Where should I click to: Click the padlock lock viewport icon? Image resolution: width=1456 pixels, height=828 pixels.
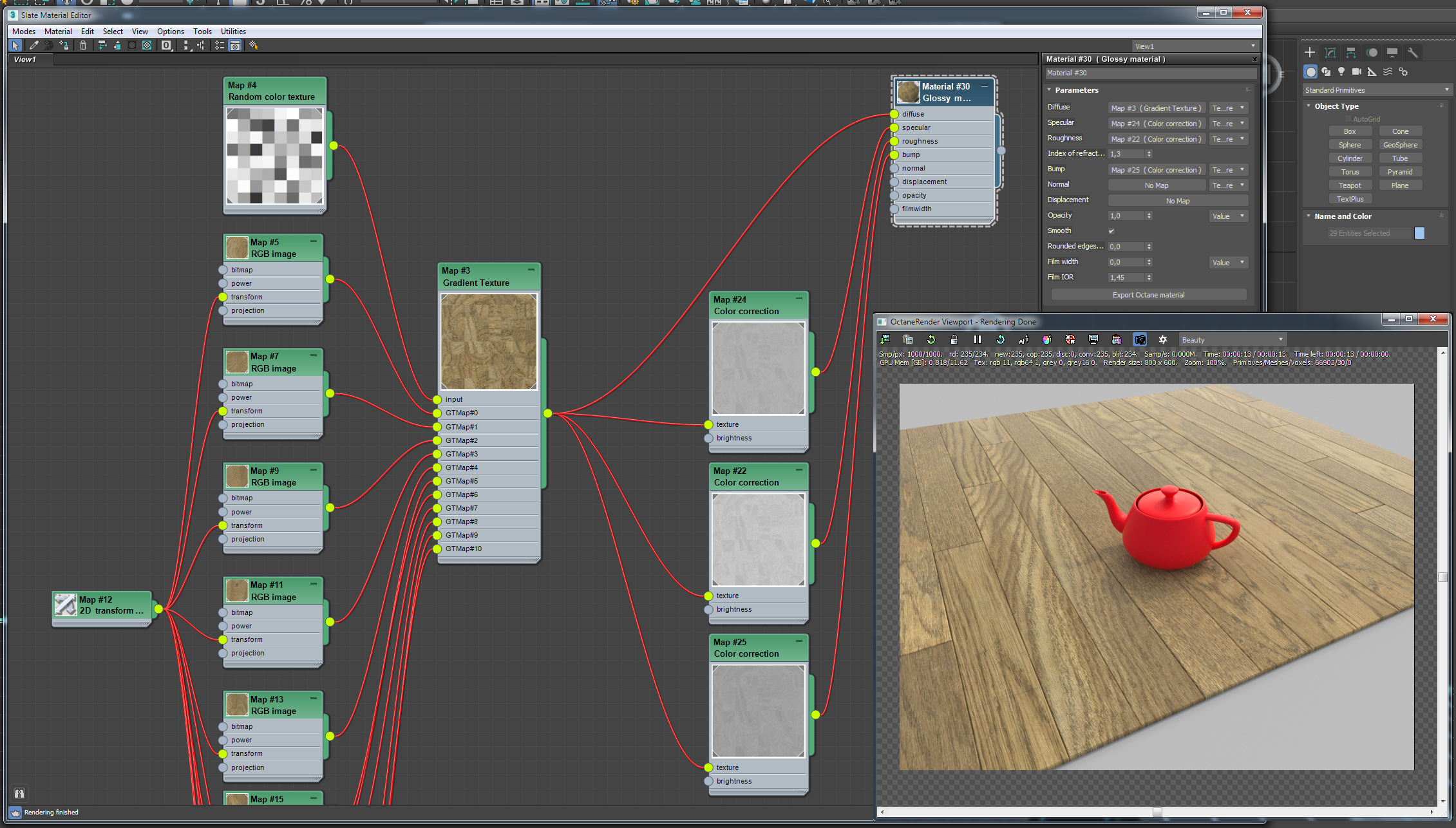954,339
